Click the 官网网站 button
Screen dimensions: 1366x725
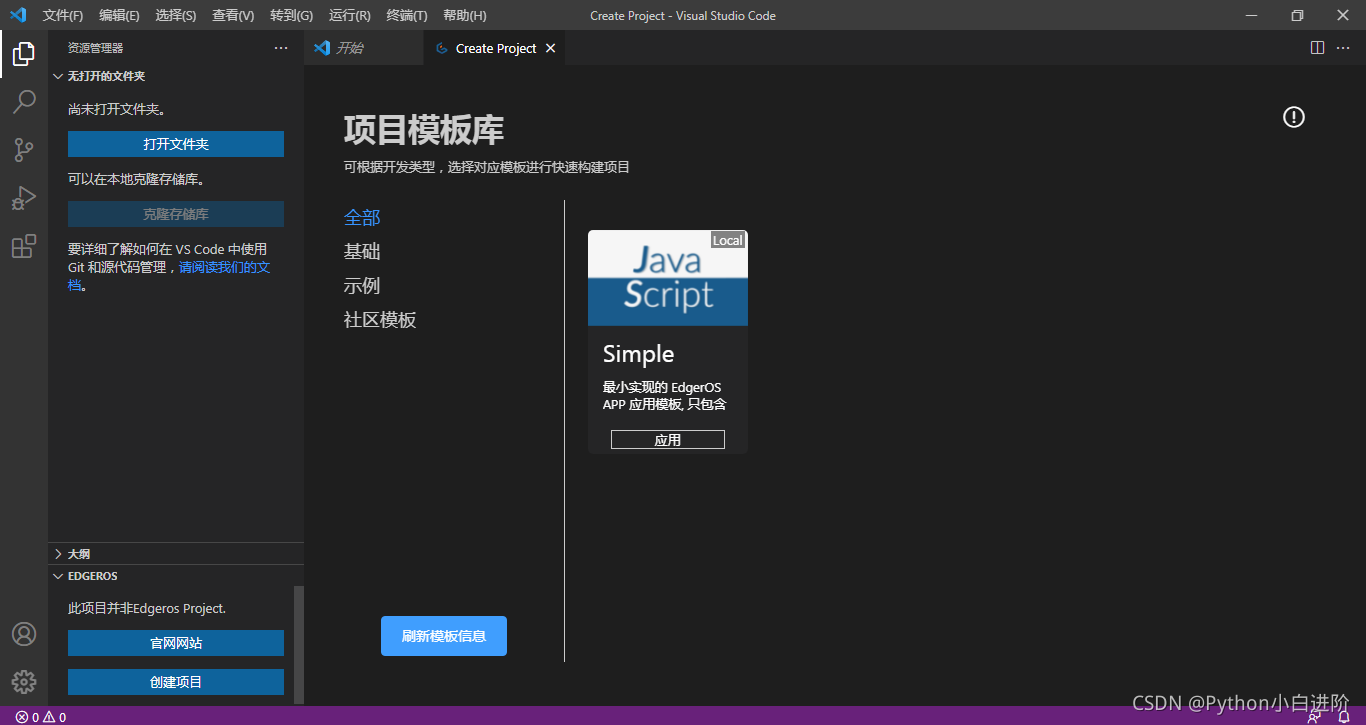click(x=176, y=643)
